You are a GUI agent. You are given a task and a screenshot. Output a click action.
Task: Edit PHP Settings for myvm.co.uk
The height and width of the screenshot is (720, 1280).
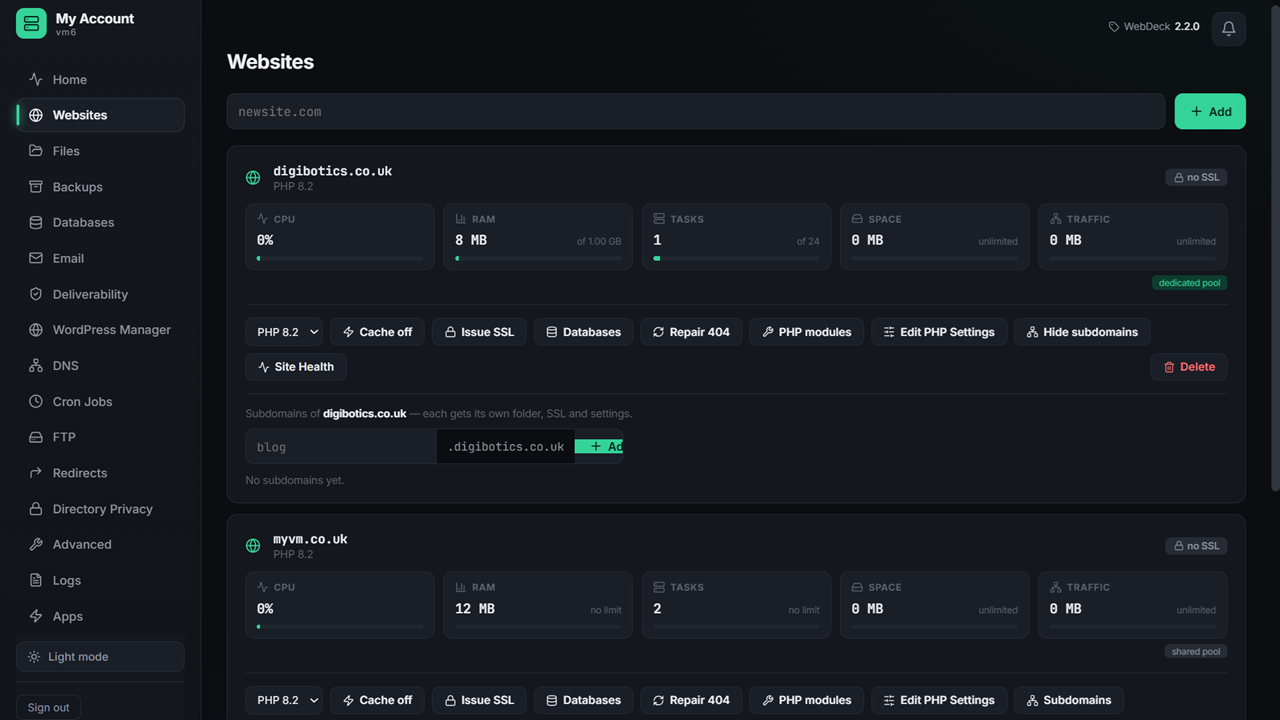point(939,700)
